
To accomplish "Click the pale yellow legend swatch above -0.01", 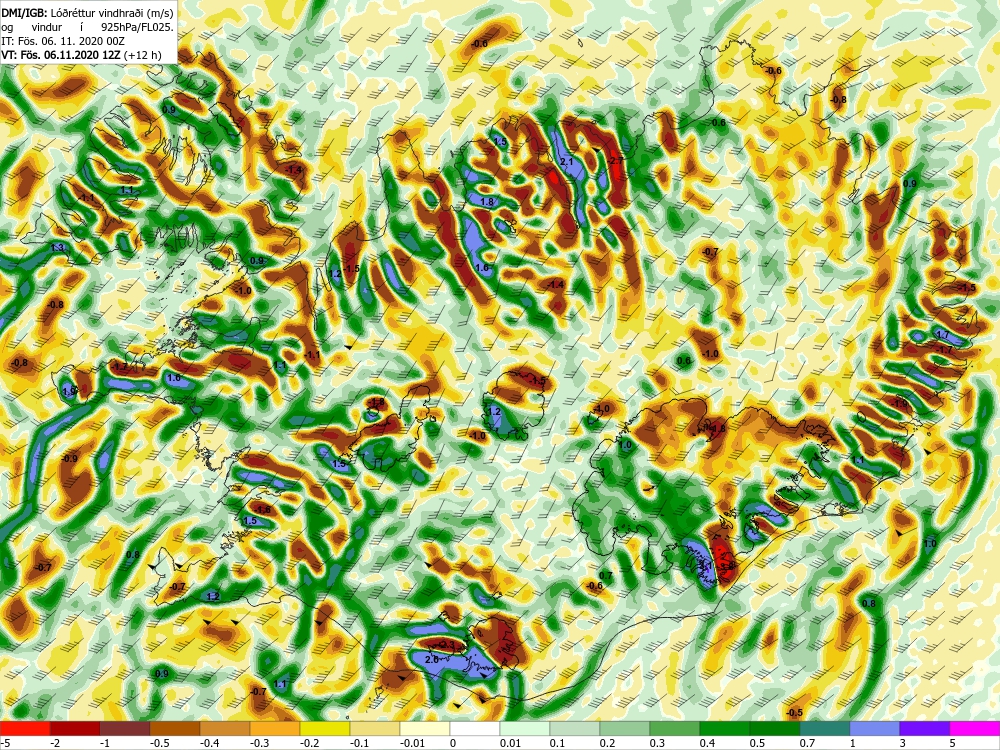I will [425, 728].
